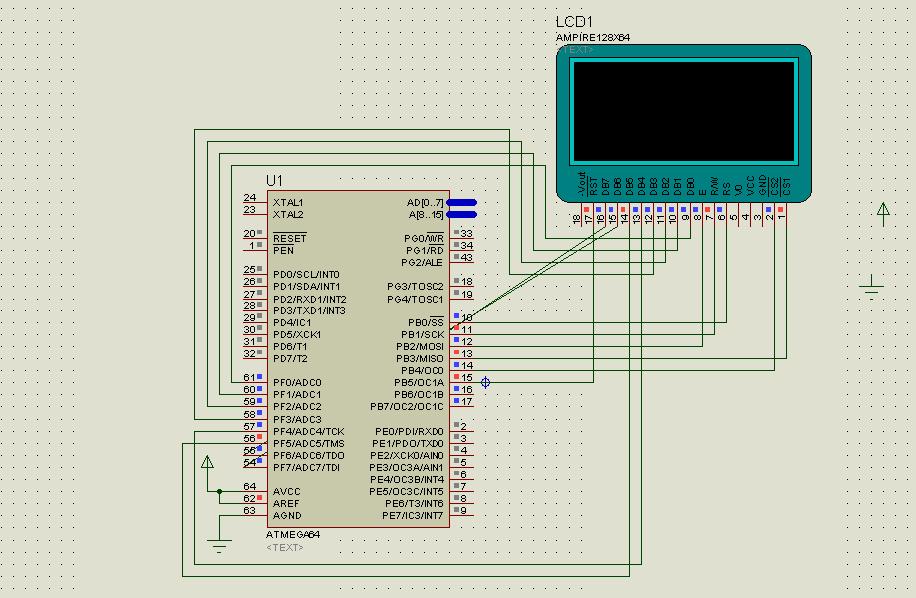Click pin number 33 next to PG0/WR

[x=467, y=233]
